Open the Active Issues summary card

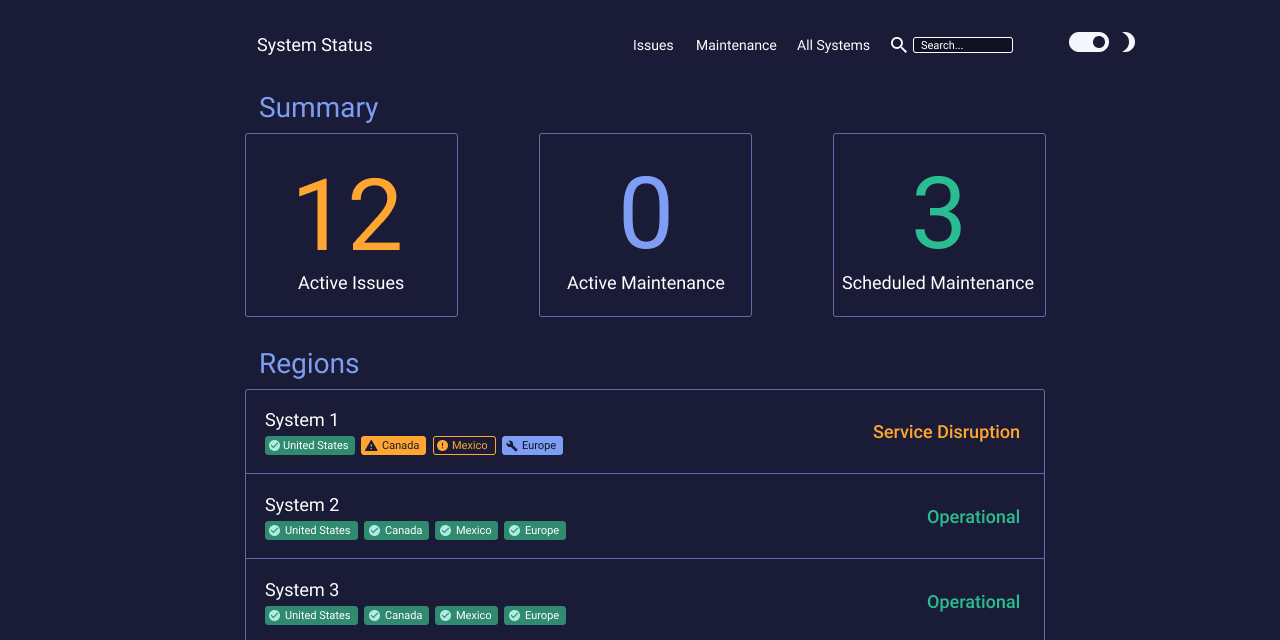(351, 224)
